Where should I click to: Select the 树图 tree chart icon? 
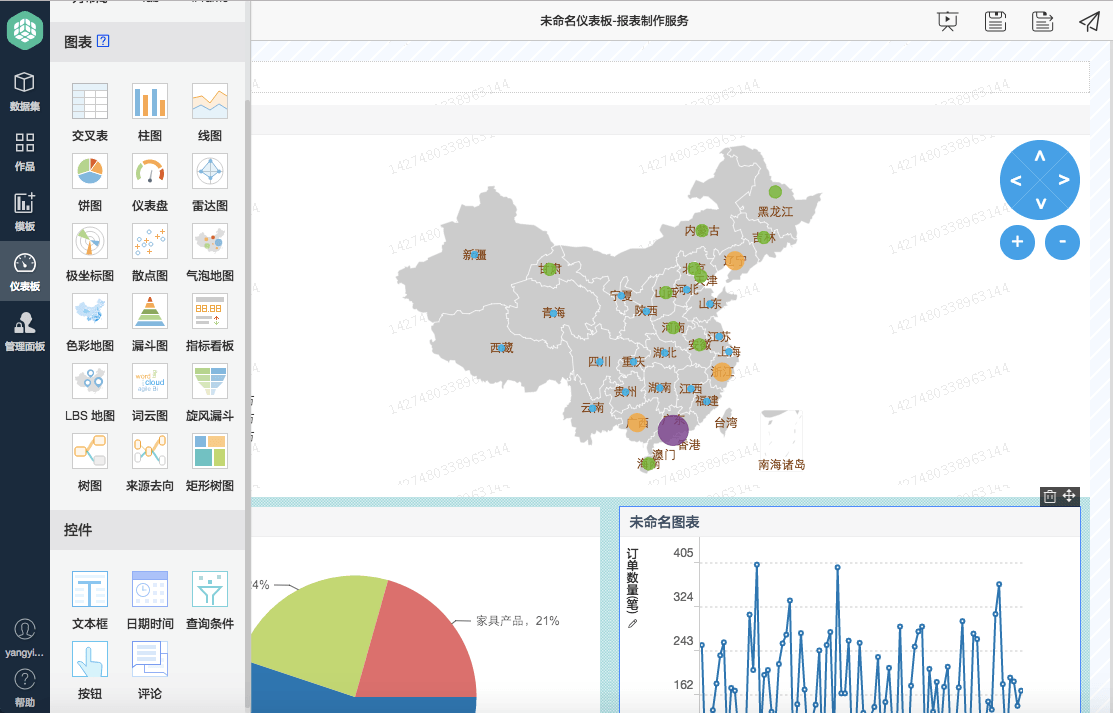click(x=89, y=451)
